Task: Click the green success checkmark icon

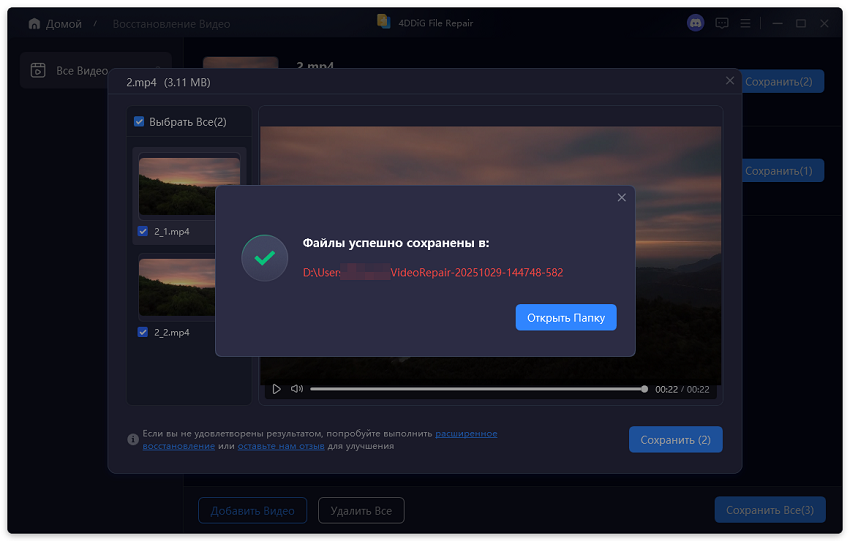Action: [x=265, y=258]
